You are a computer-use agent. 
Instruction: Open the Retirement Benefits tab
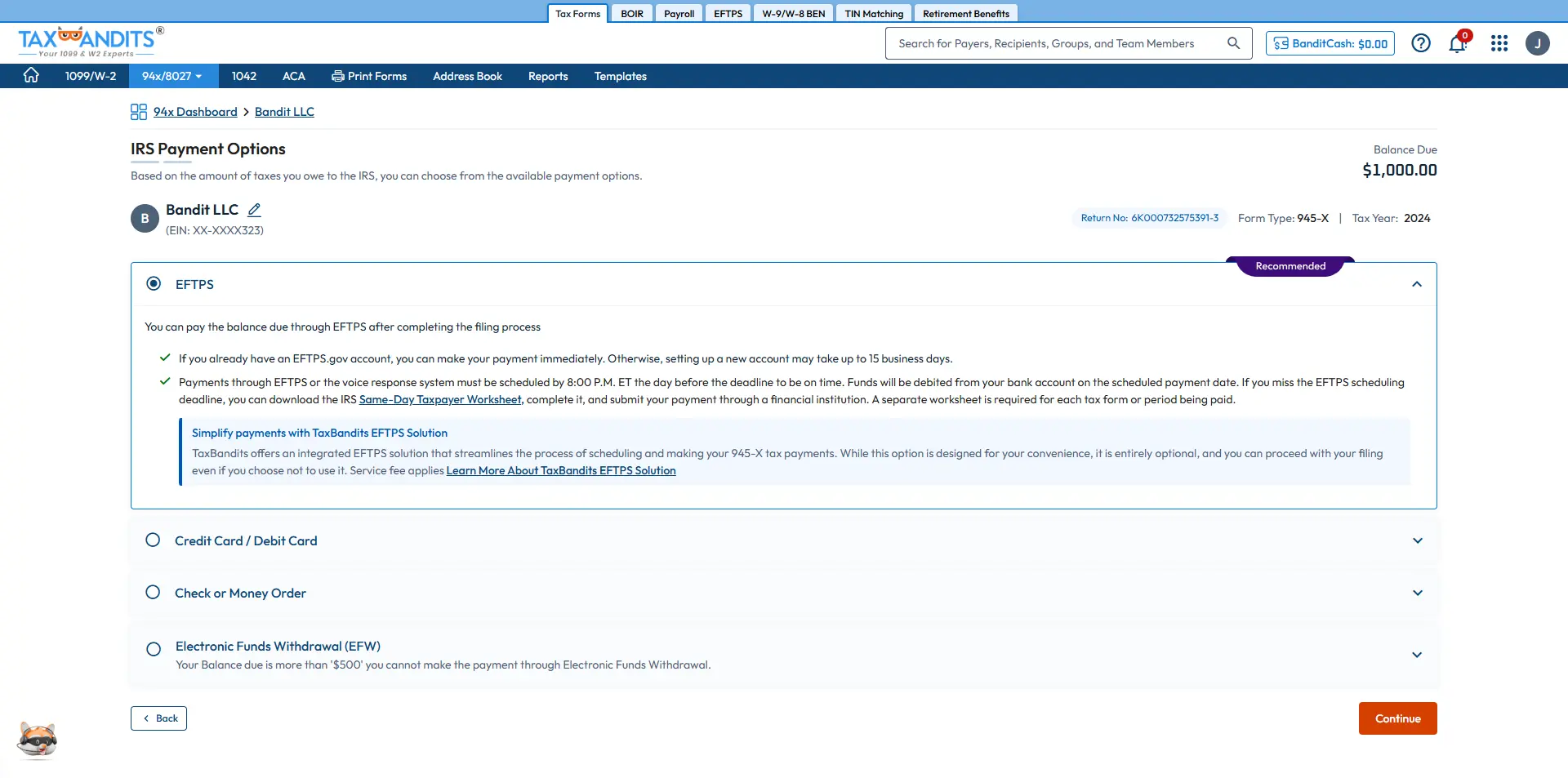click(x=966, y=14)
